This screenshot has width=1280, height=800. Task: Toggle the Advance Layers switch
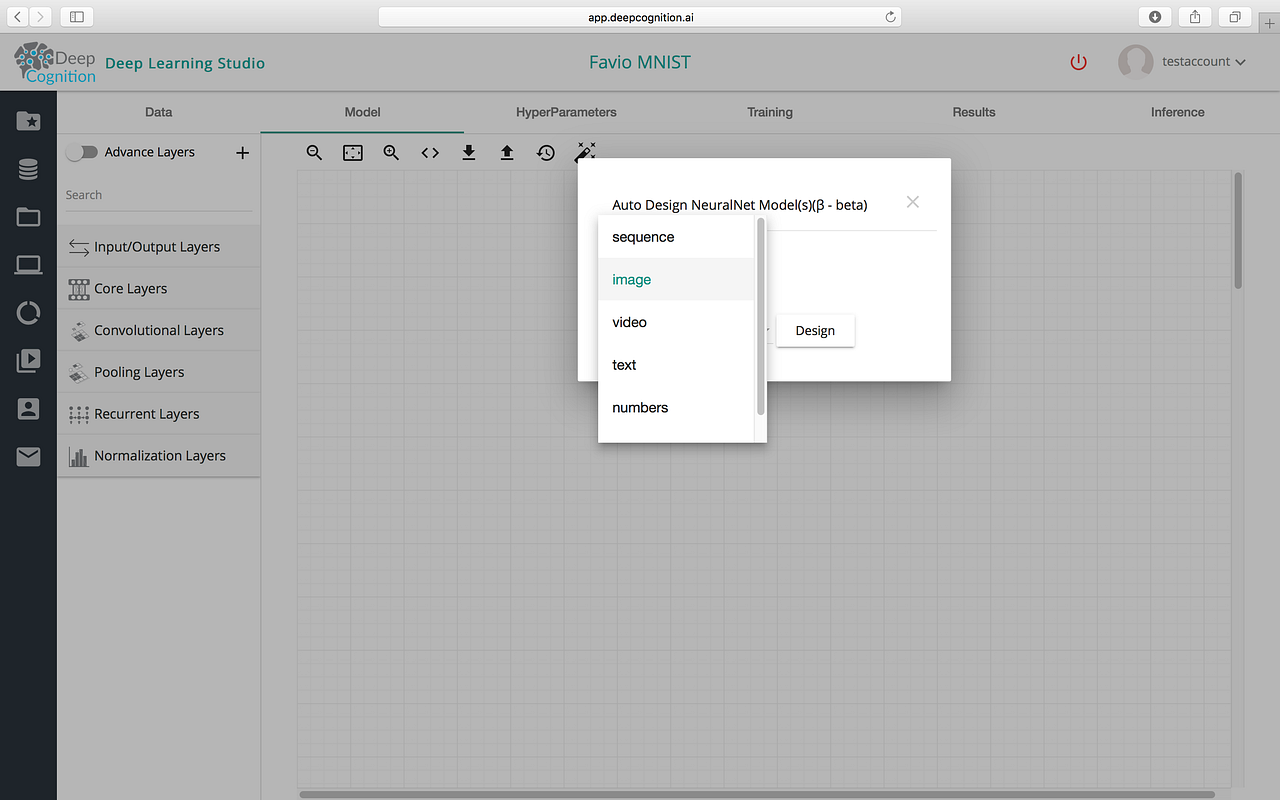point(82,152)
